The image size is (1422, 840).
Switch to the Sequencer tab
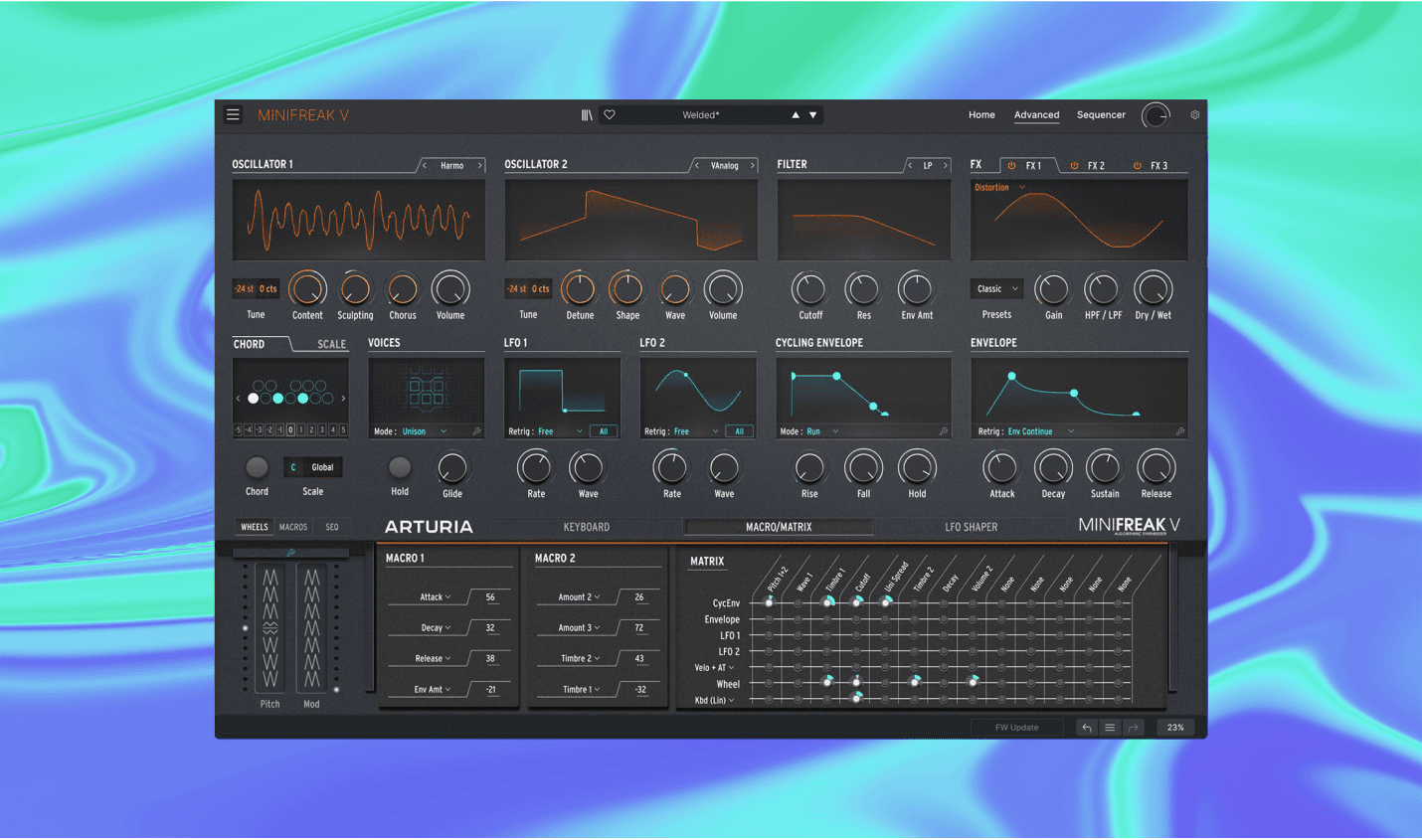pyautogui.click(x=1100, y=114)
